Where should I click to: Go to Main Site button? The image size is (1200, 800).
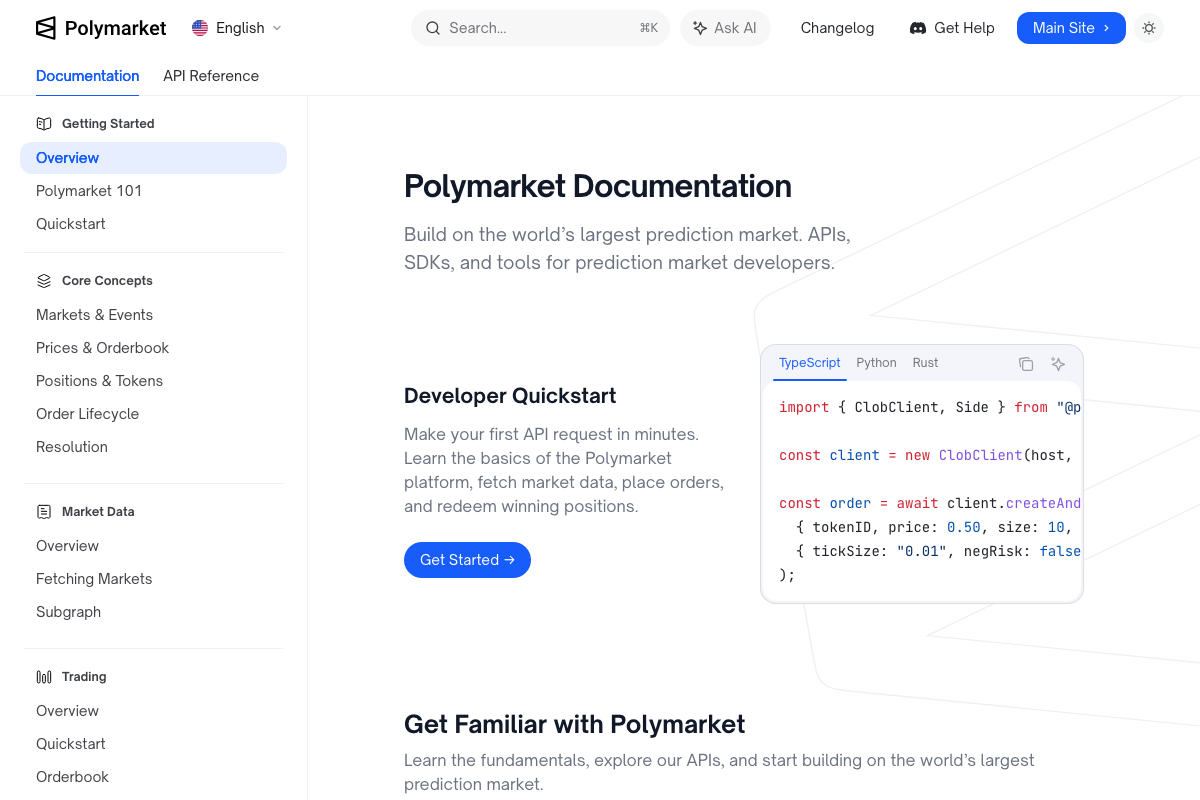point(1071,28)
